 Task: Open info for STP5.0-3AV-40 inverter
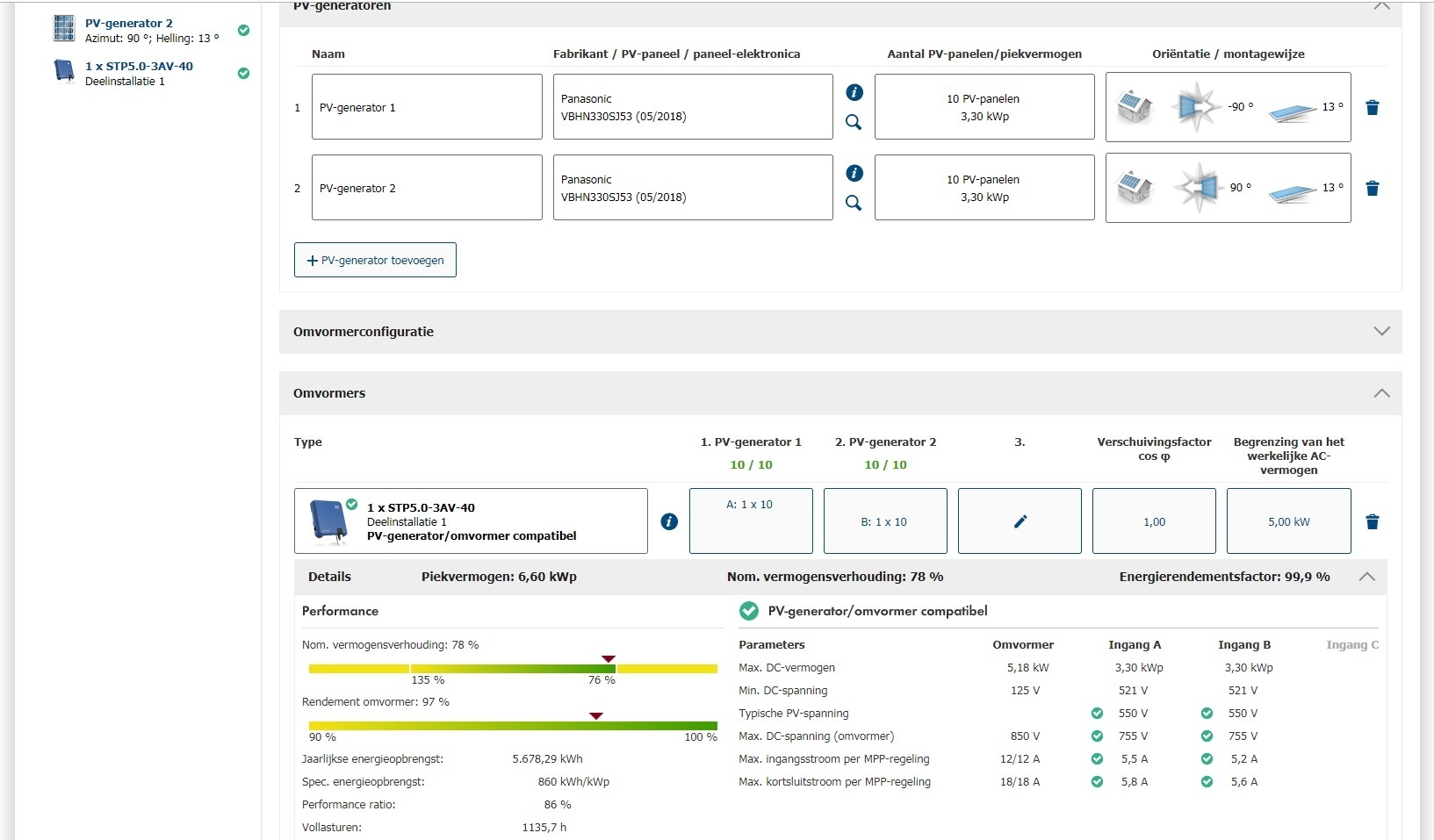[x=669, y=522]
